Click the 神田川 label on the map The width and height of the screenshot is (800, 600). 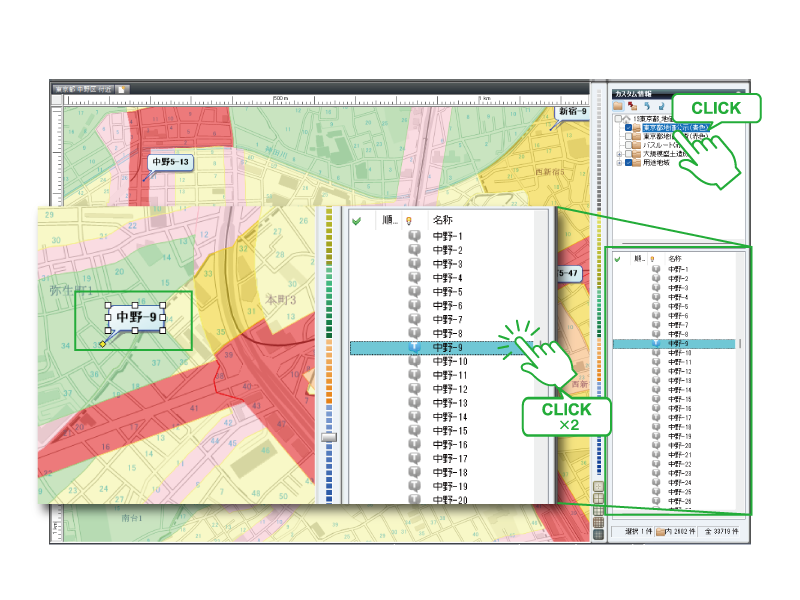[276, 152]
